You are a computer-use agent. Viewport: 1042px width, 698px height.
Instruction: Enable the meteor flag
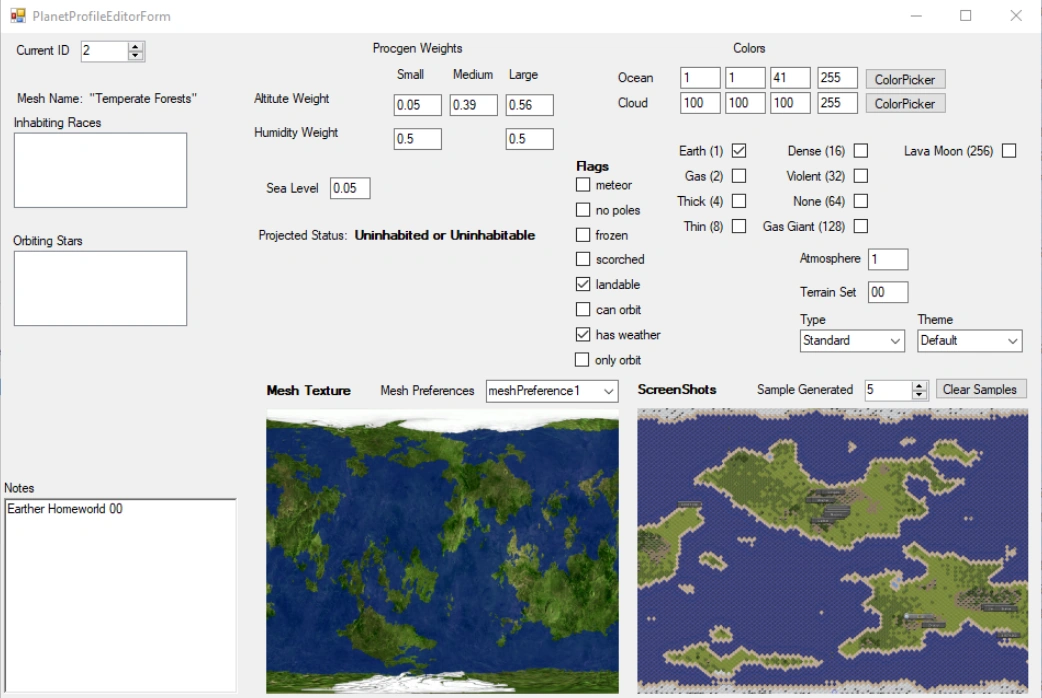tap(583, 185)
